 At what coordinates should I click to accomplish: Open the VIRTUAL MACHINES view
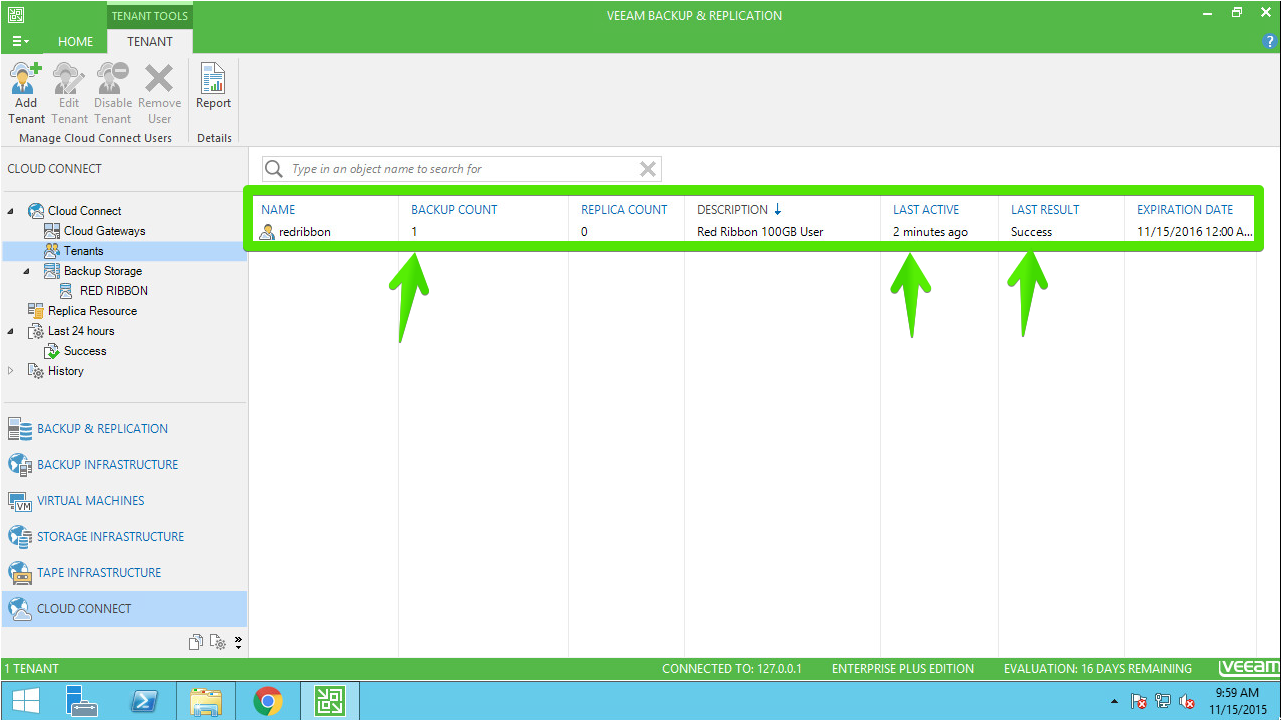tap(124, 501)
